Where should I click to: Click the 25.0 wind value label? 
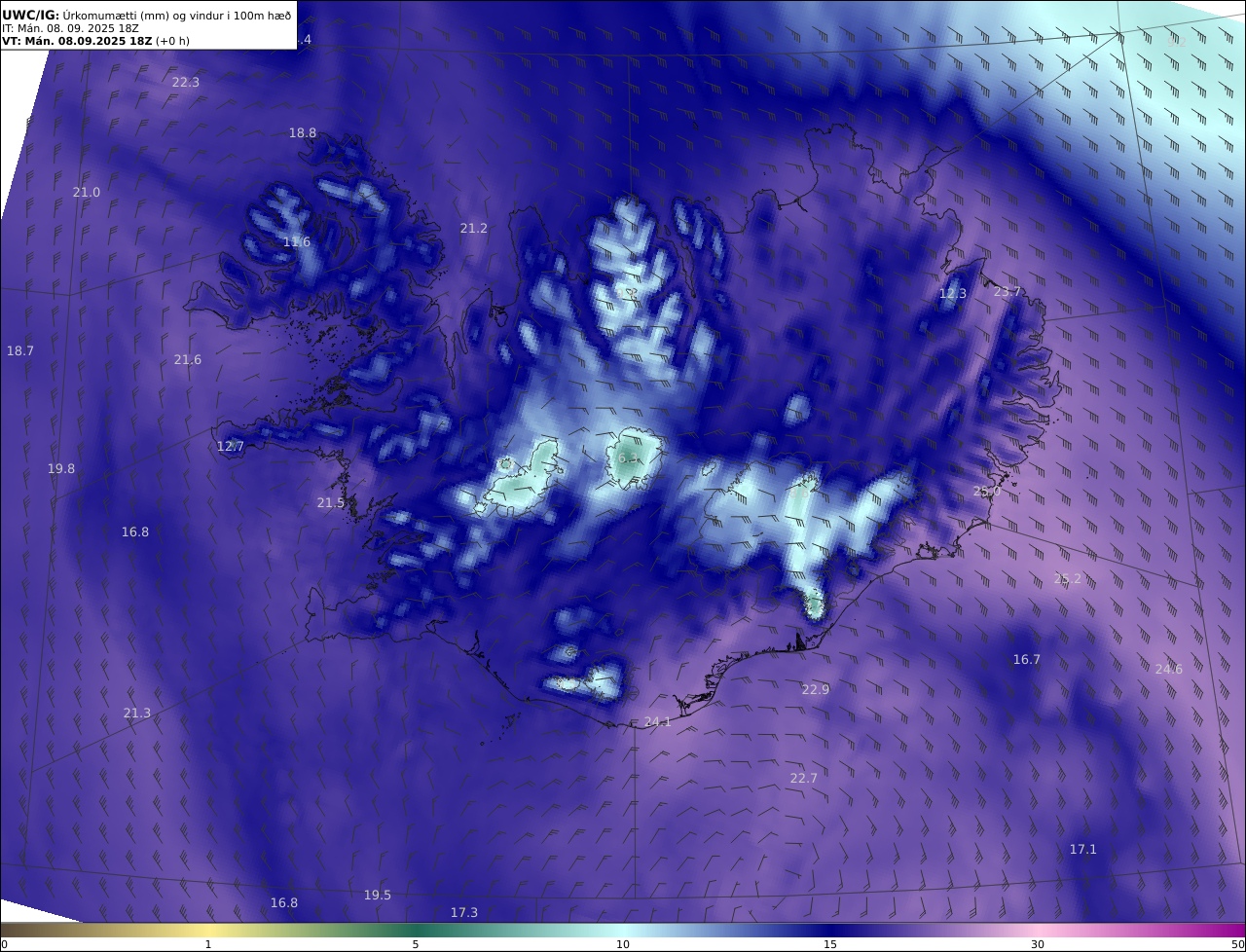(987, 492)
